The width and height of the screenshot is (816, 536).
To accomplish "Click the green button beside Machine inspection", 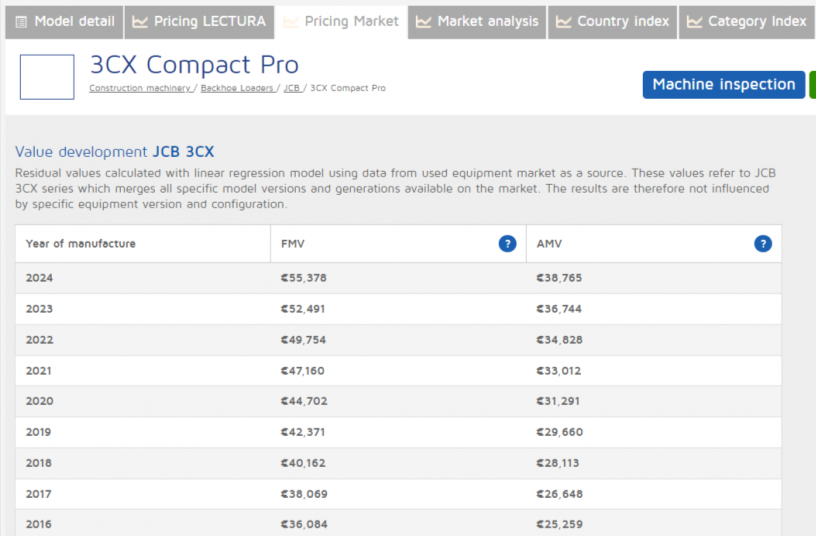I will pos(812,84).
